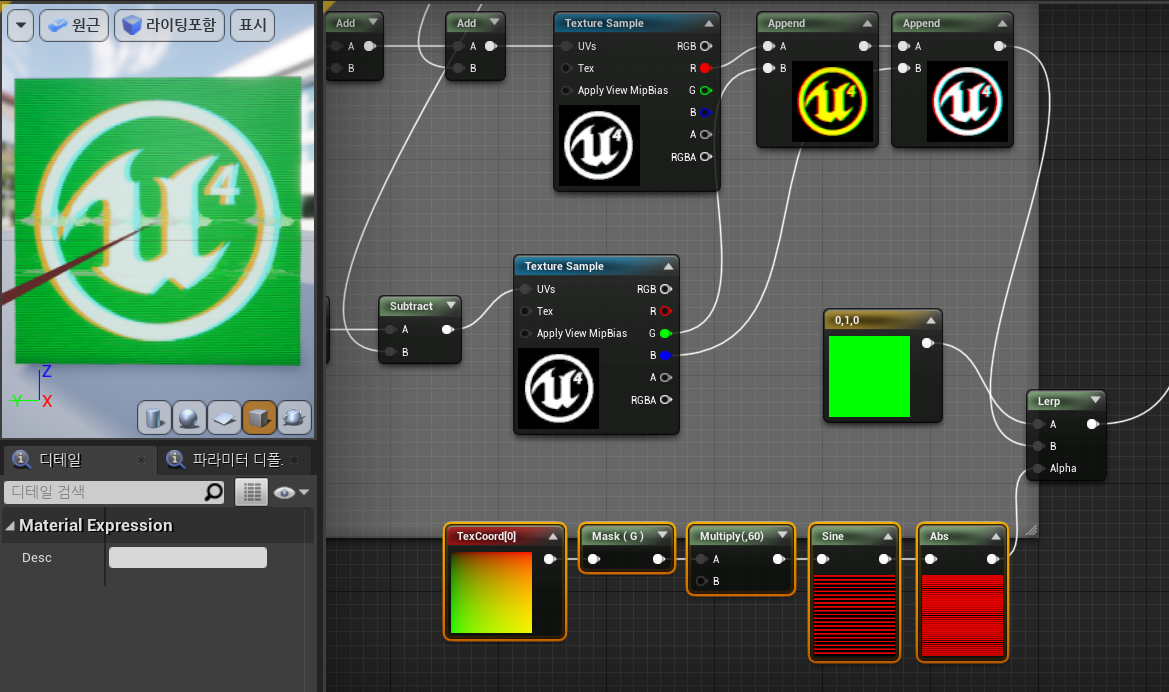Click the TexCoord[0] gradient preview
The width and height of the screenshot is (1169, 692).
pyautogui.click(x=491, y=593)
